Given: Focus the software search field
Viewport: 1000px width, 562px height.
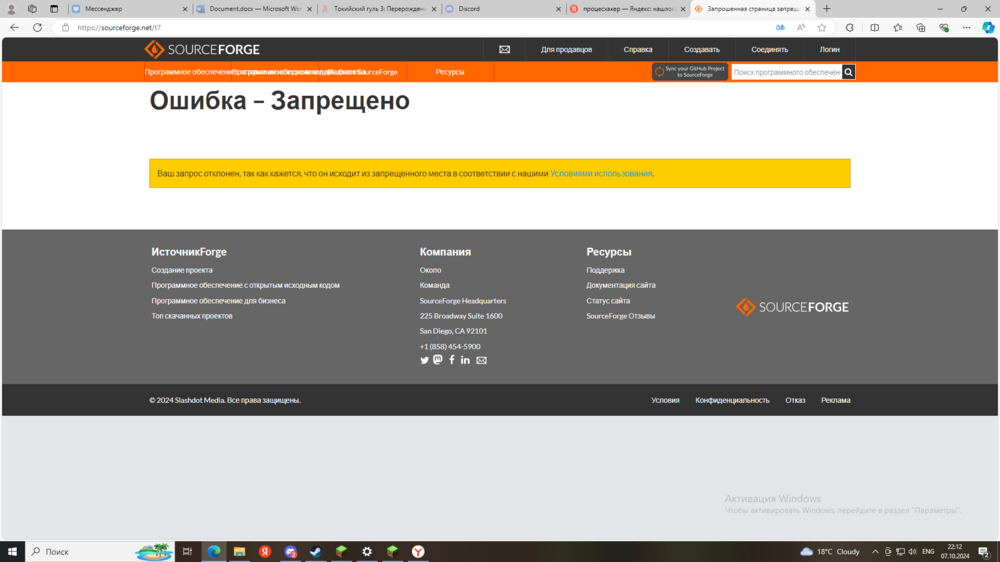Looking at the screenshot, I should tap(786, 72).
